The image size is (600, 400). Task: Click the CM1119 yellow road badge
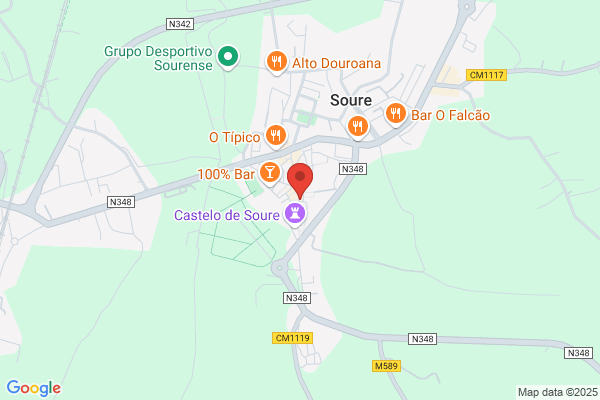pyautogui.click(x=293, y=338)
